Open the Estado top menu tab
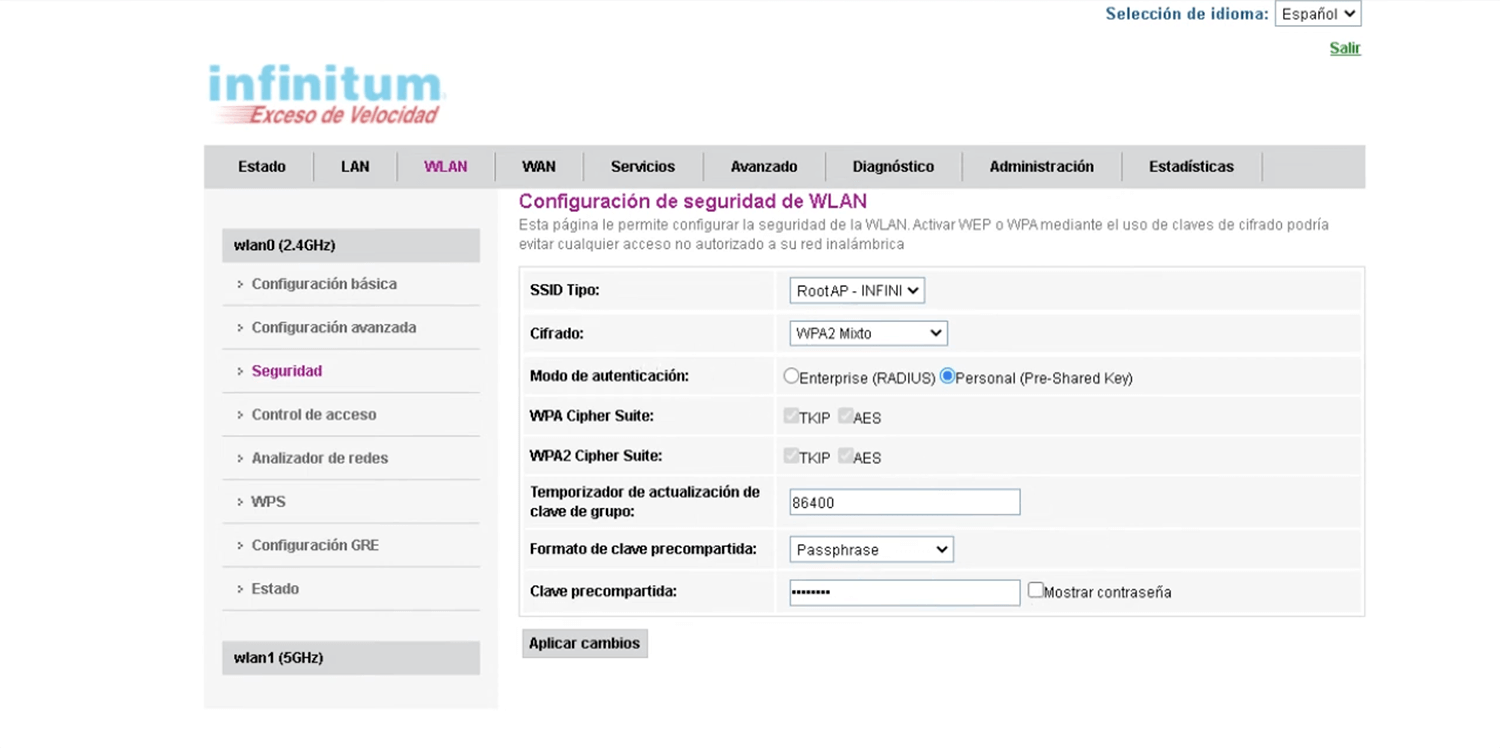The height and width of the screenshot is (748, 1500). (261, 167)
